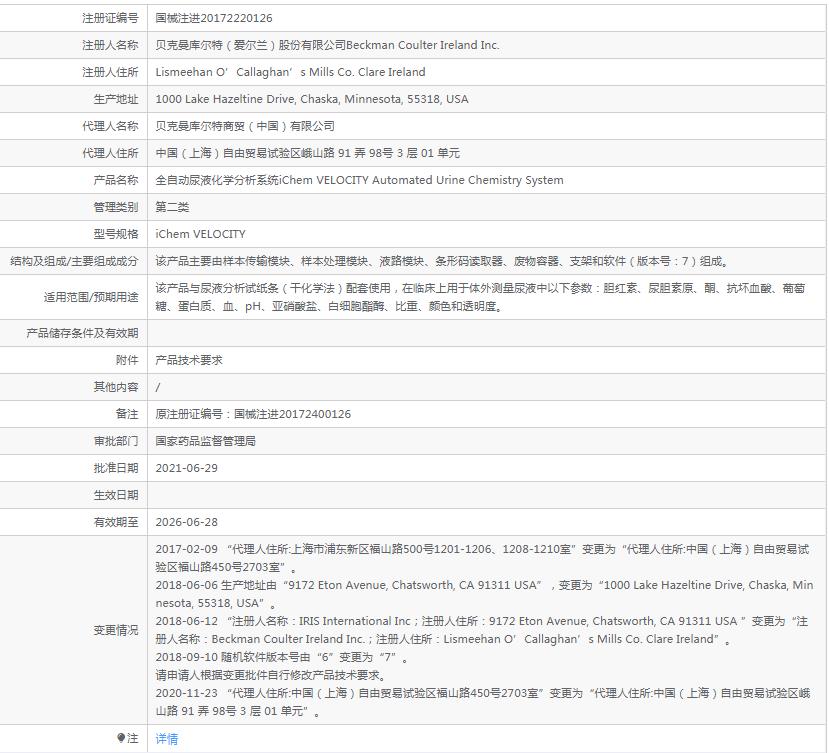Select expiry date 2026-06-28

(x=187, y=521)
